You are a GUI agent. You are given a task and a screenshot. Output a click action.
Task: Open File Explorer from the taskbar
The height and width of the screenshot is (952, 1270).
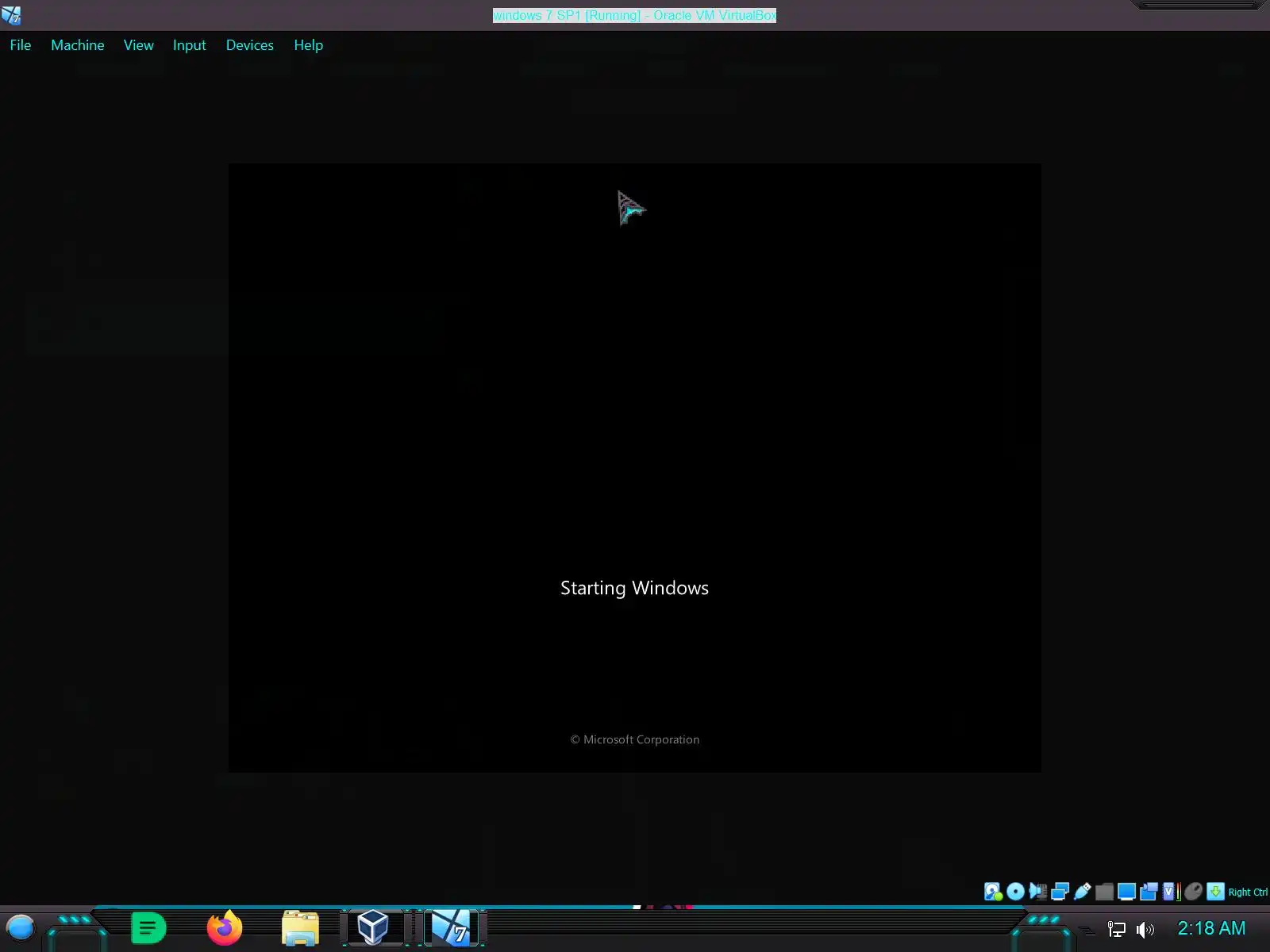click(x=300, y=927)
